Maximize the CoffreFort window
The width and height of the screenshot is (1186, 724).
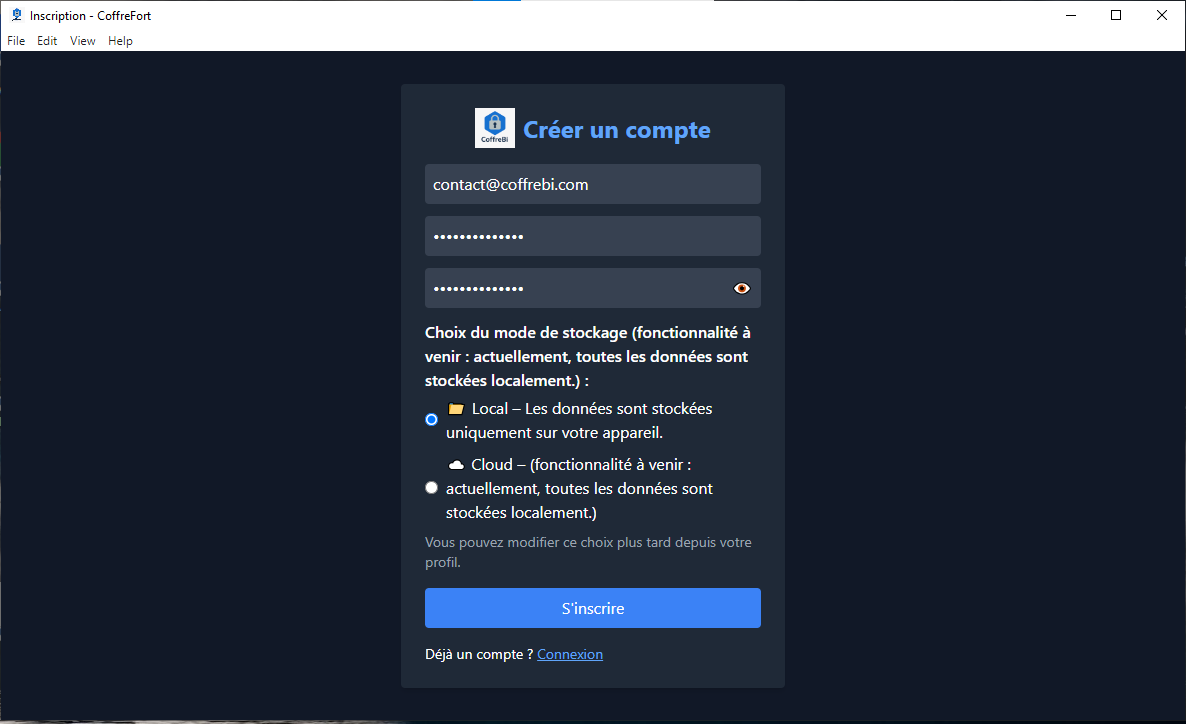point(1116,15)
